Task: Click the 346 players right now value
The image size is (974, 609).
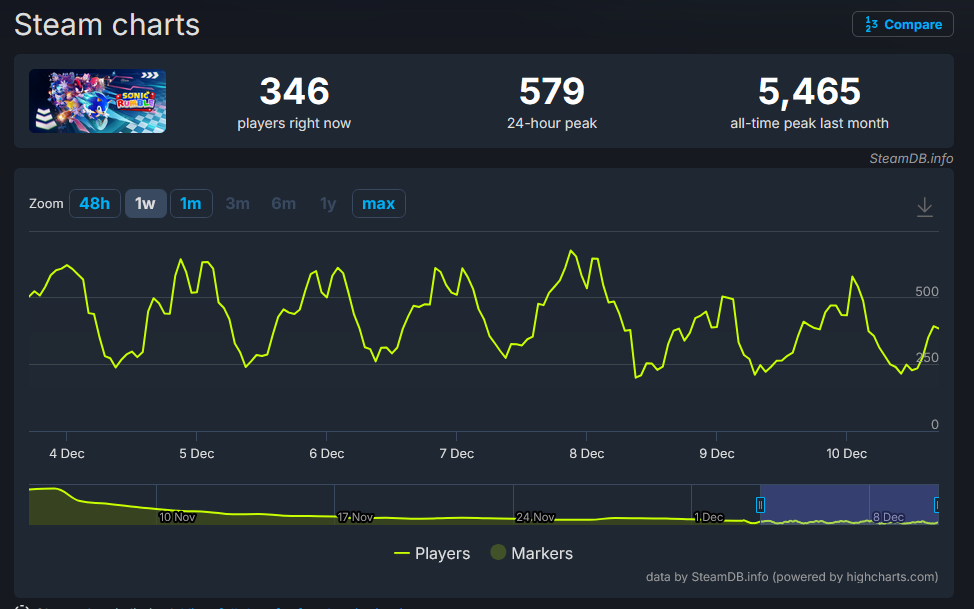Action: (294, 91)
